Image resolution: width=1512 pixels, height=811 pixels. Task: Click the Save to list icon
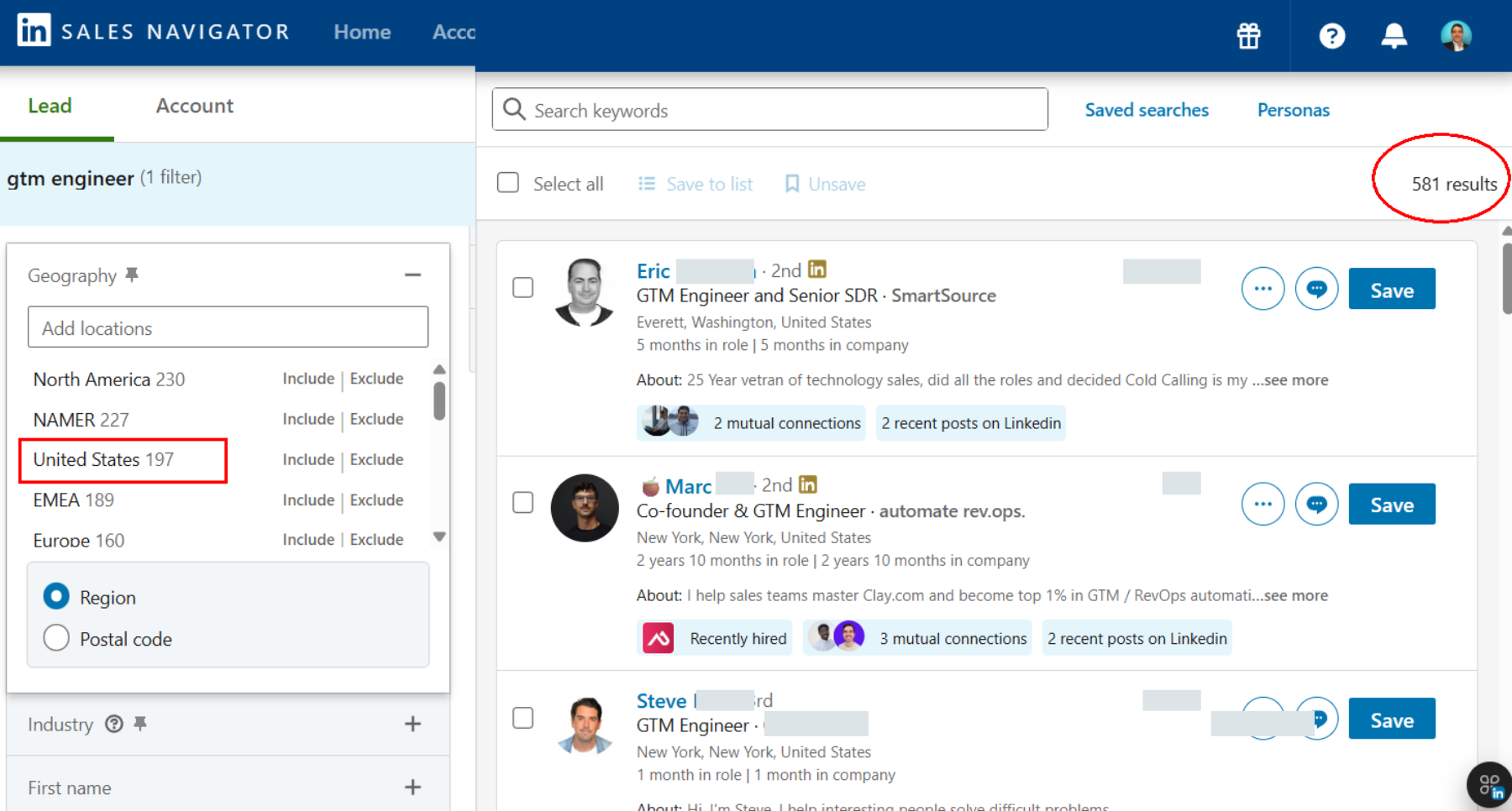click(x=646, y=183)
